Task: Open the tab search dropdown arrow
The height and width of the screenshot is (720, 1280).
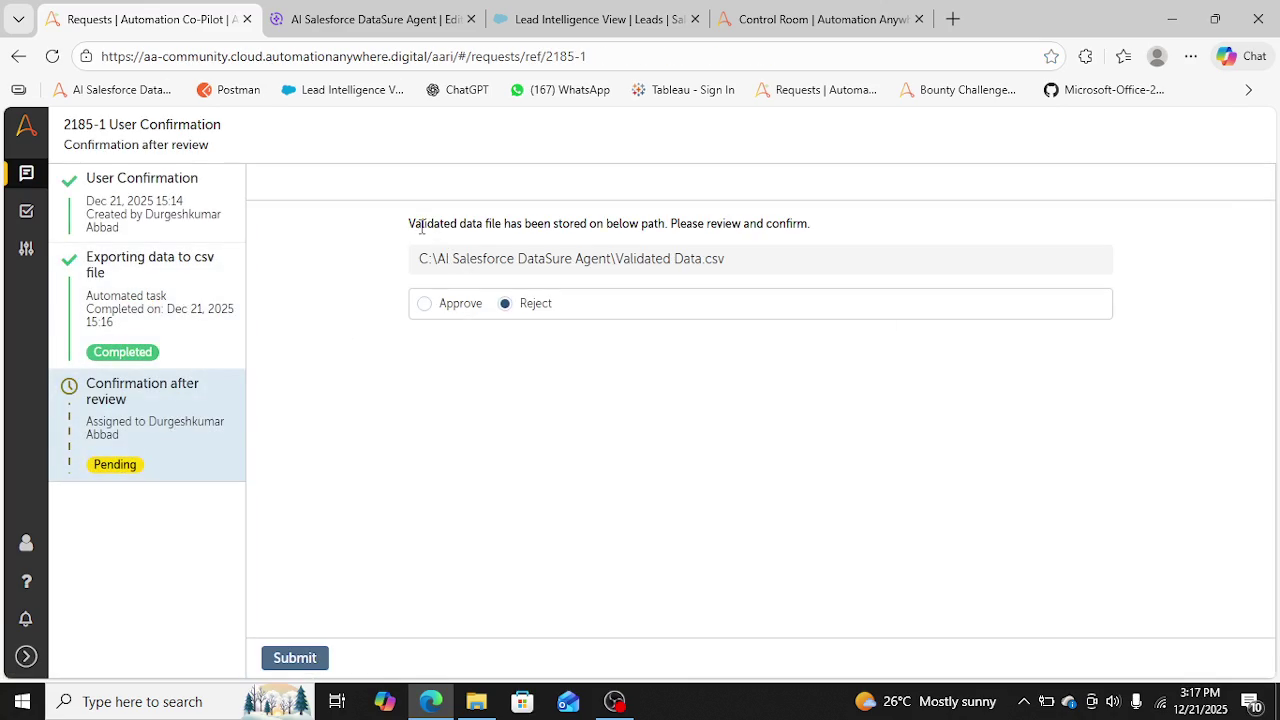Action: pos(18,19)
